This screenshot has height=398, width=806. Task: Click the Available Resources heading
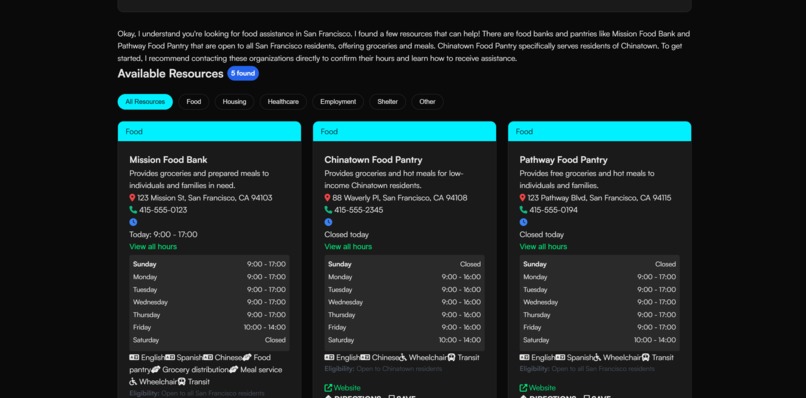[170, 74]
